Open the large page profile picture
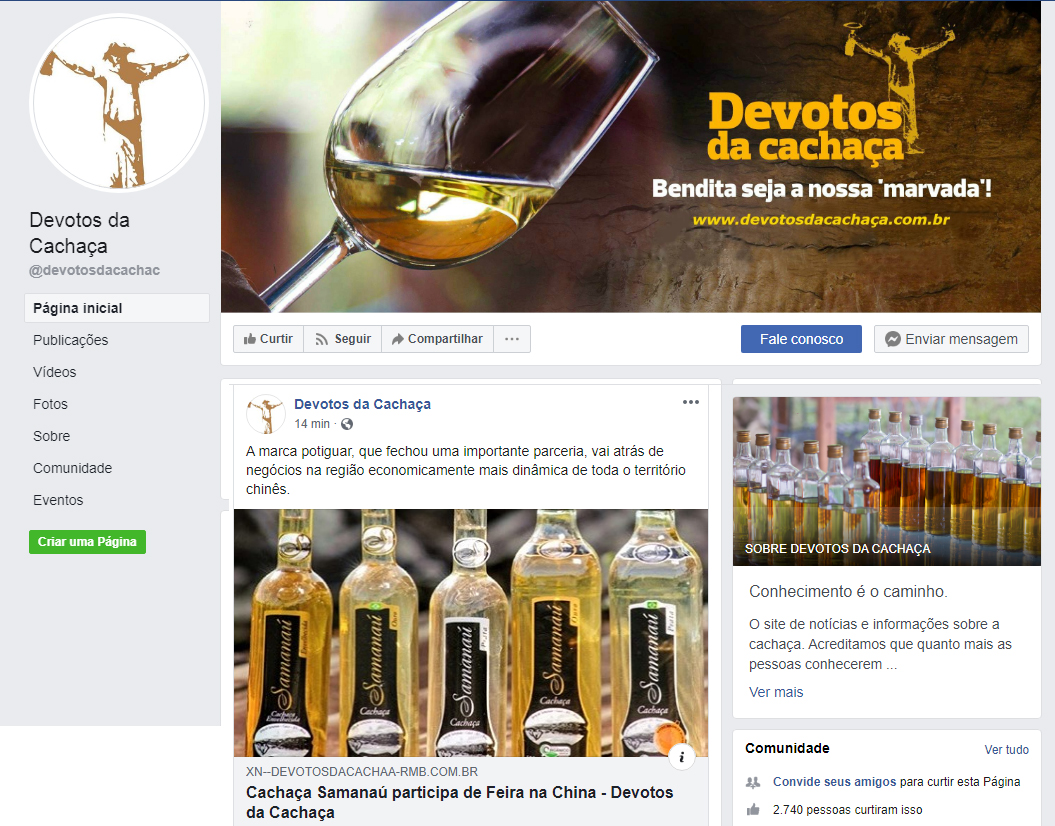 coord(119,104)
